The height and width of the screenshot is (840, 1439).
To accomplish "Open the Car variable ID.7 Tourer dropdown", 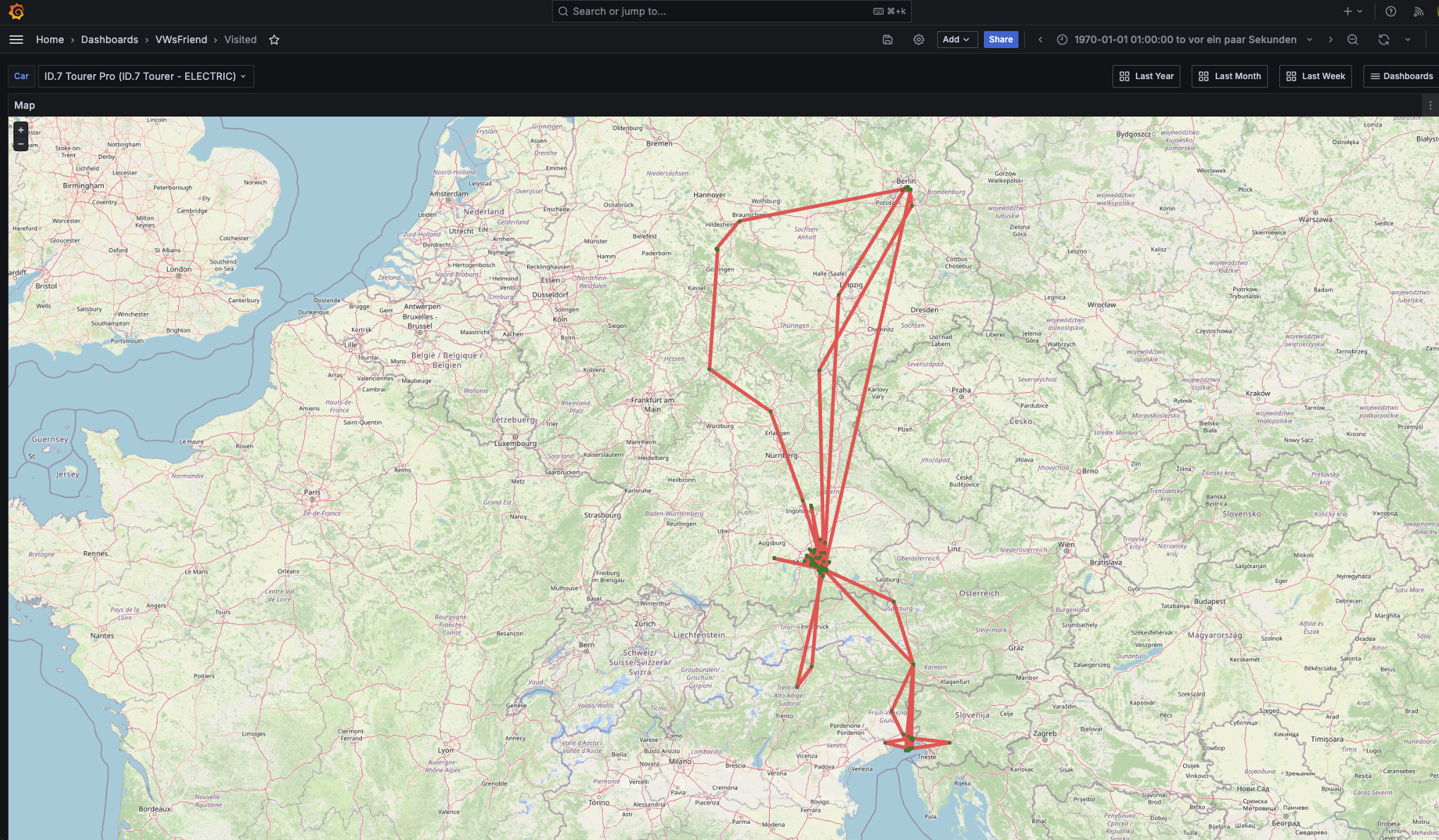I will coord(145,76).
